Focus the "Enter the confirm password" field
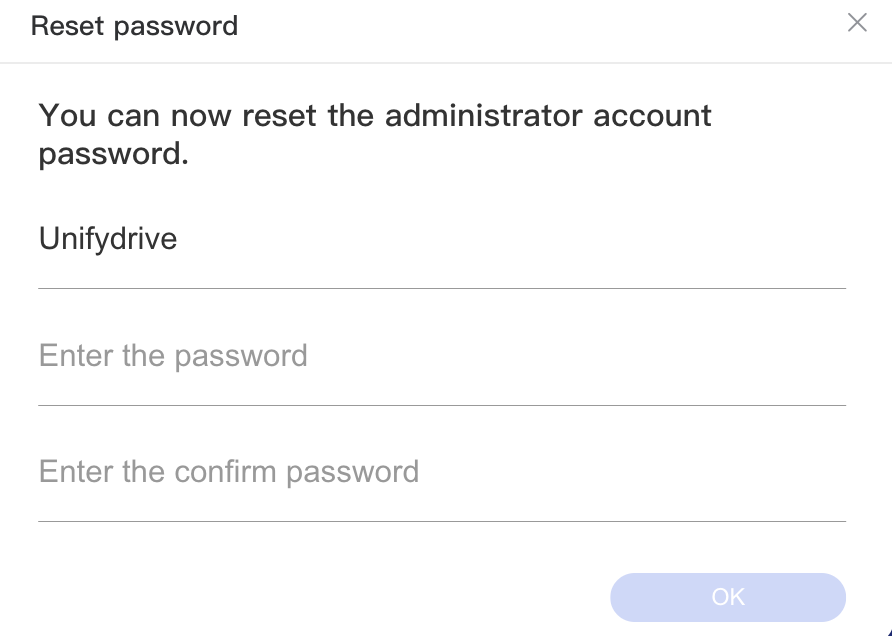Viewport: 892px width, 636px height. click(x=441, y=472)
